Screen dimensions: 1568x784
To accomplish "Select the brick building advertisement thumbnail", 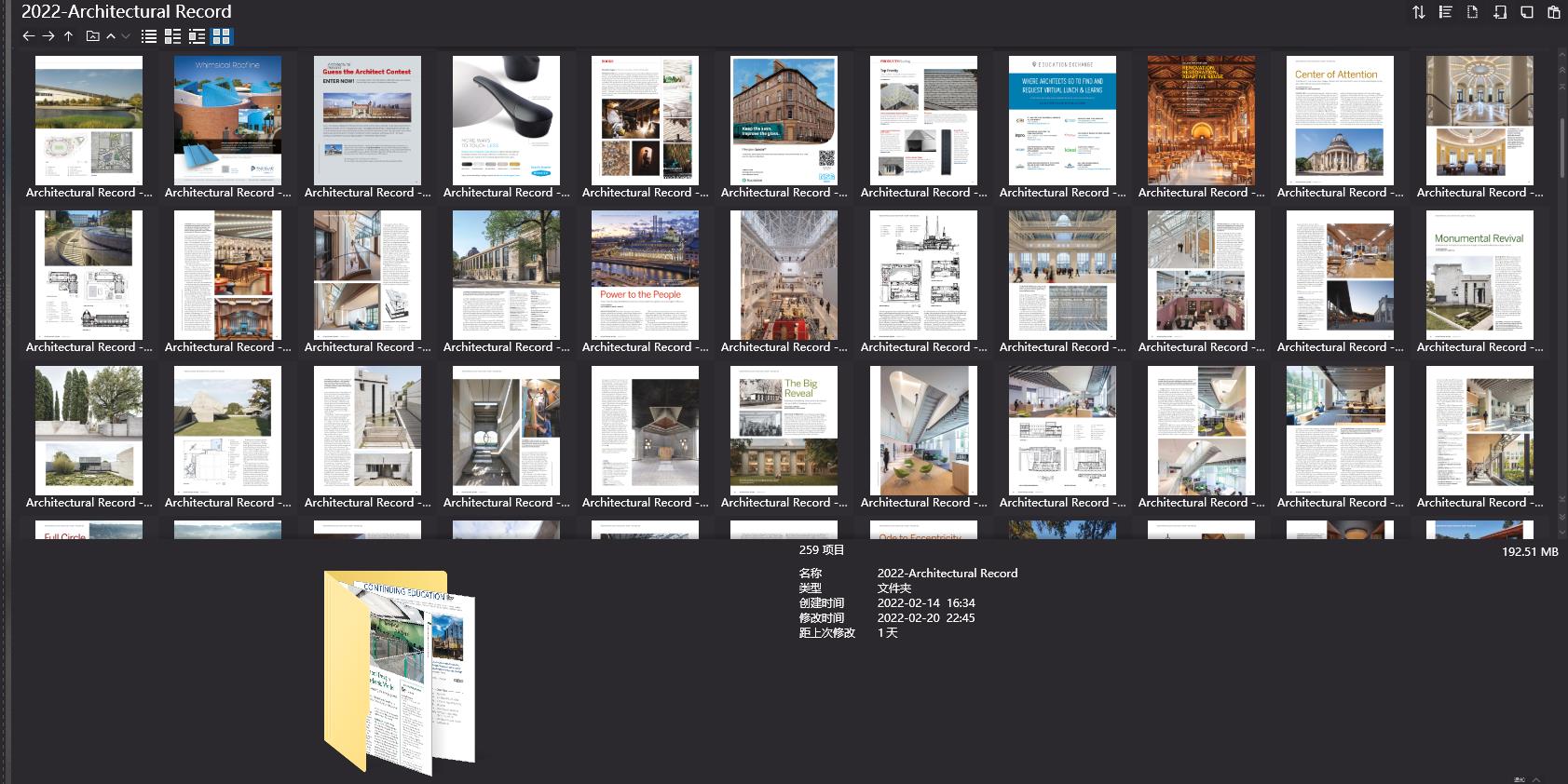I will point(784,120).
